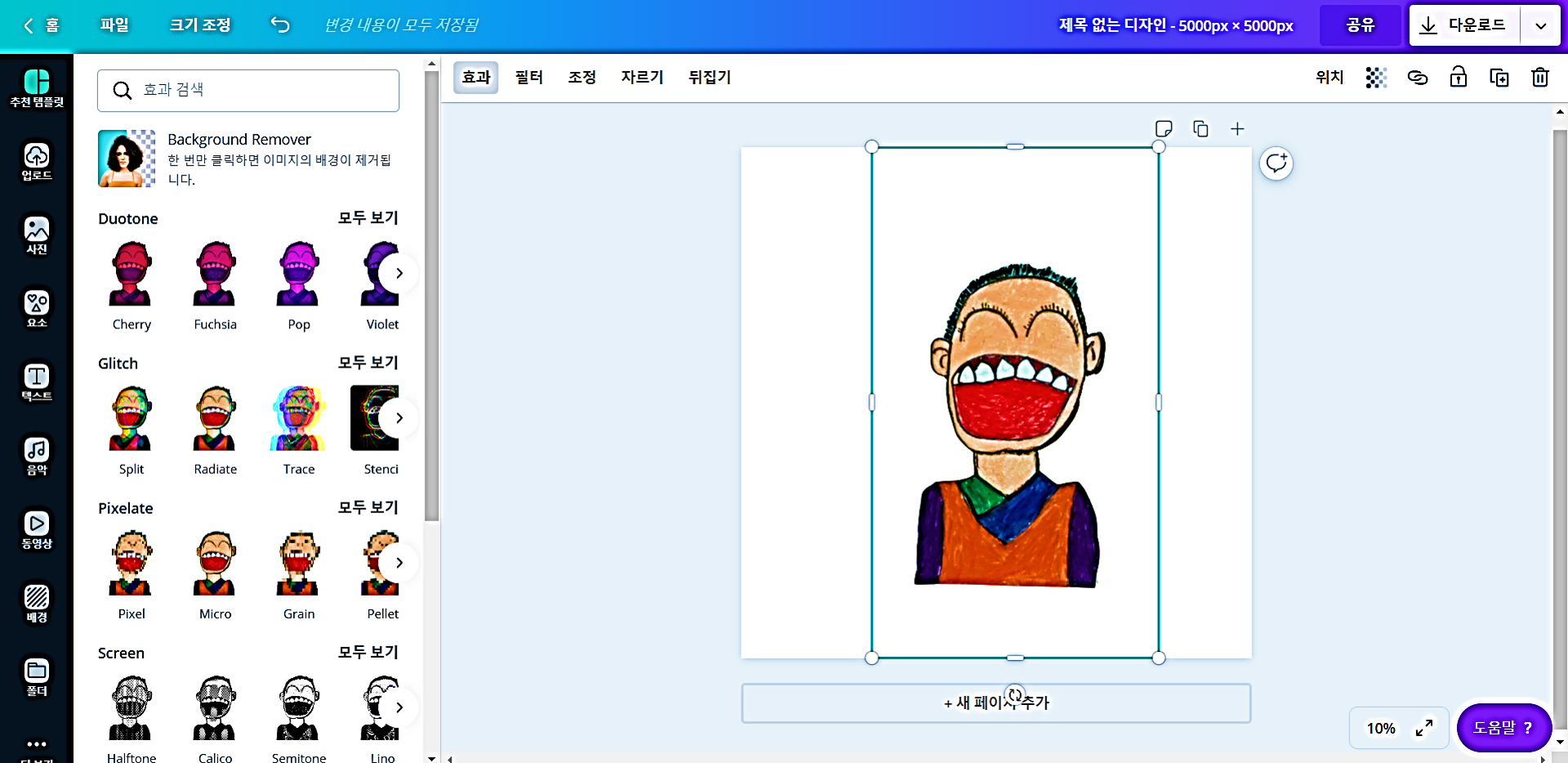Open the dropdown arrow next to Download

[1541, 25]
